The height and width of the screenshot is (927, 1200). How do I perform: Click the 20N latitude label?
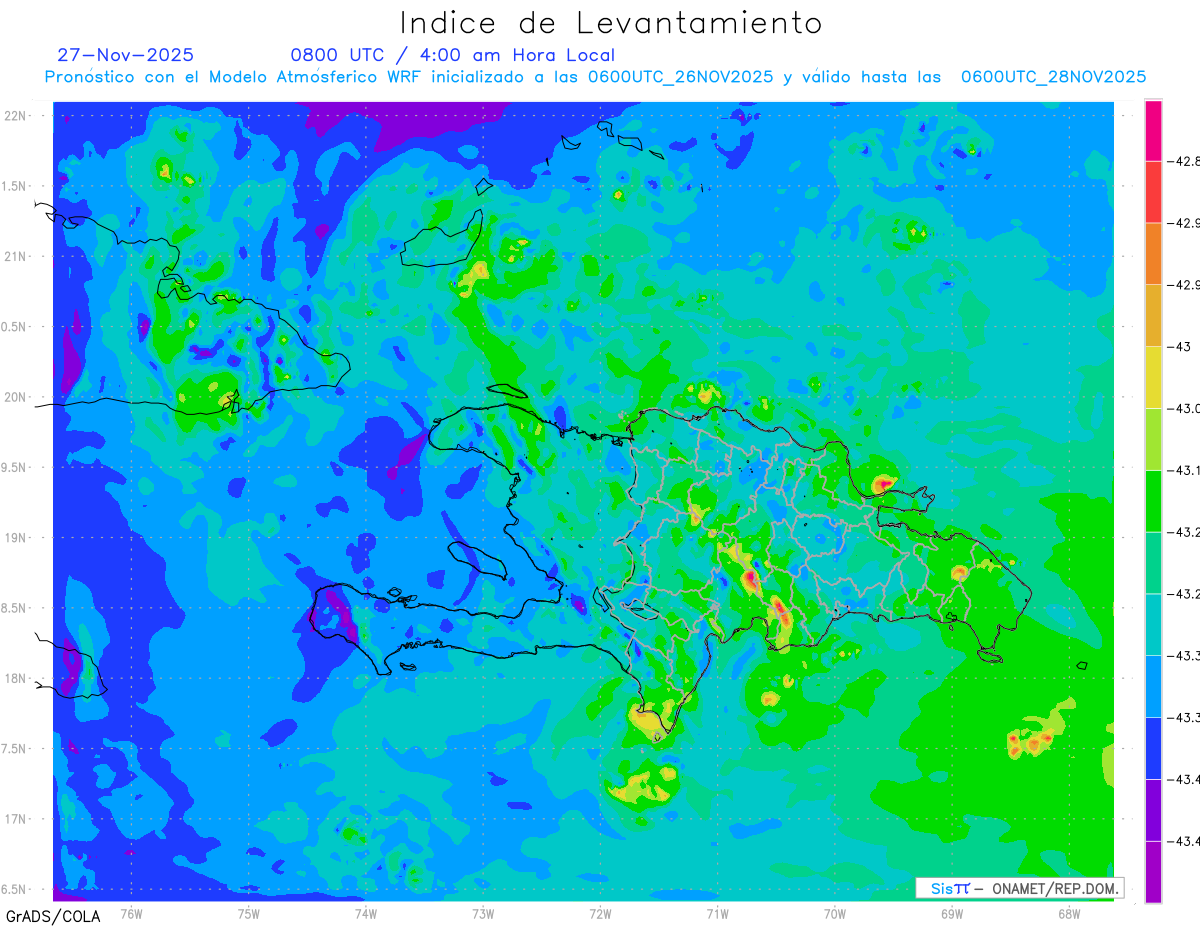pyautogui.click(x=14, y=397)
